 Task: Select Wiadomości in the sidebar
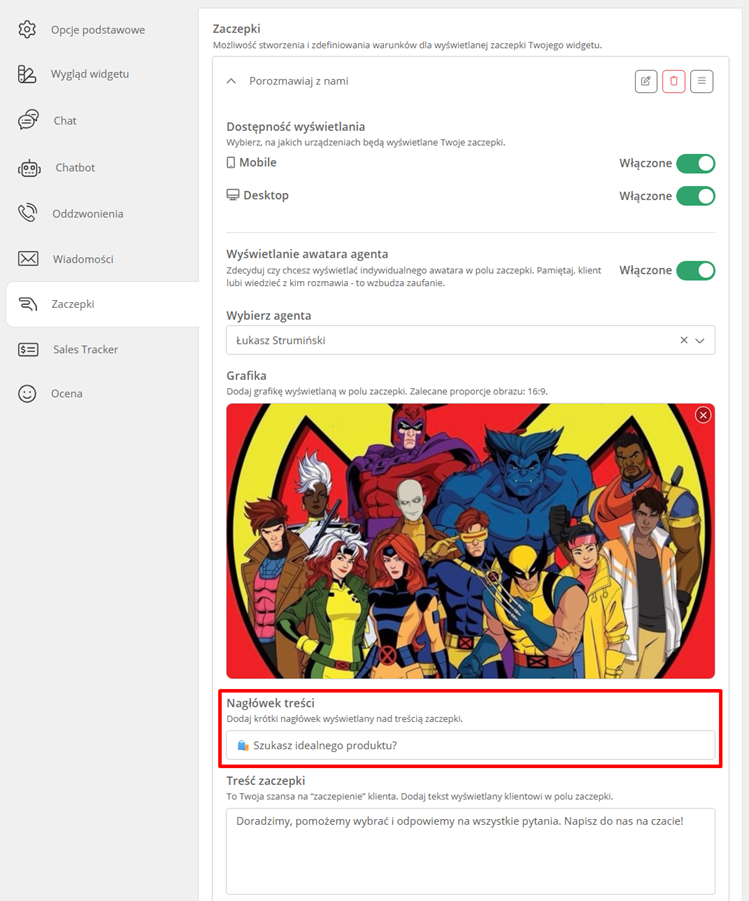83,259
